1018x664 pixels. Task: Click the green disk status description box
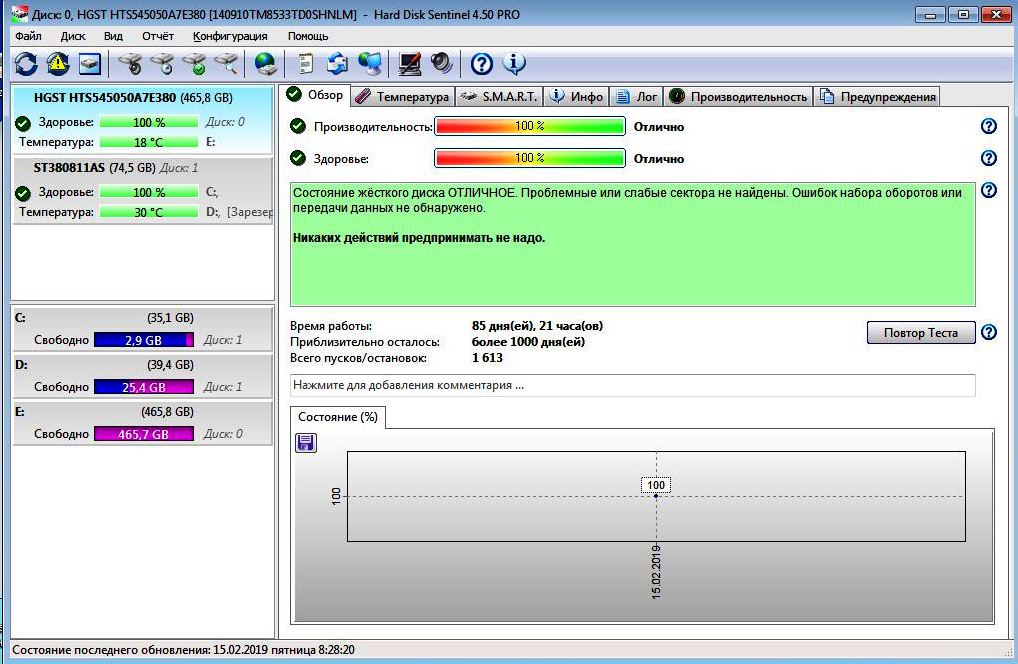pyautogui.click(x=632, y=244)
